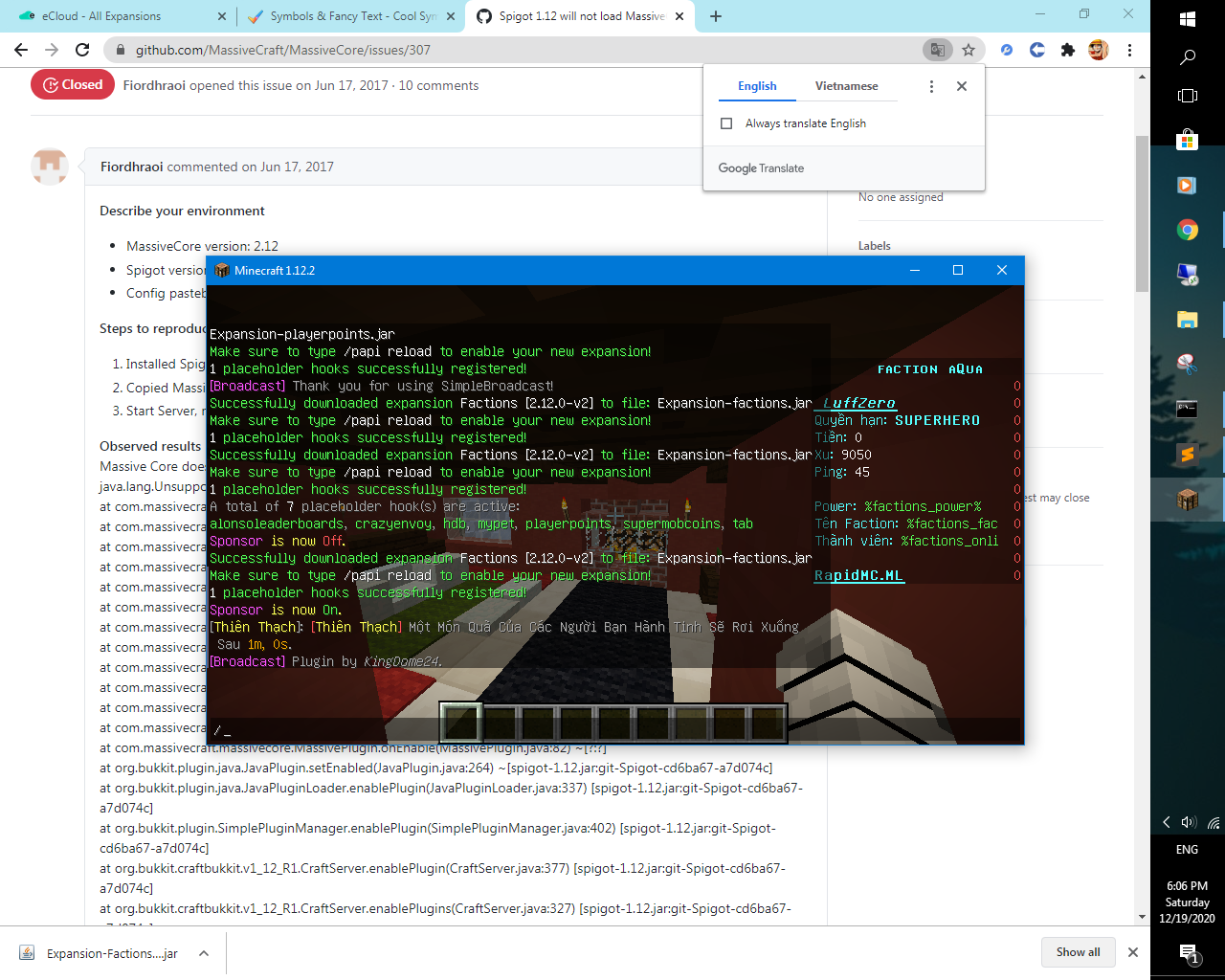Open a new browser tab
Image resolution: width=1225 pixels, height=980 pixels.
(x=716, y=16)
